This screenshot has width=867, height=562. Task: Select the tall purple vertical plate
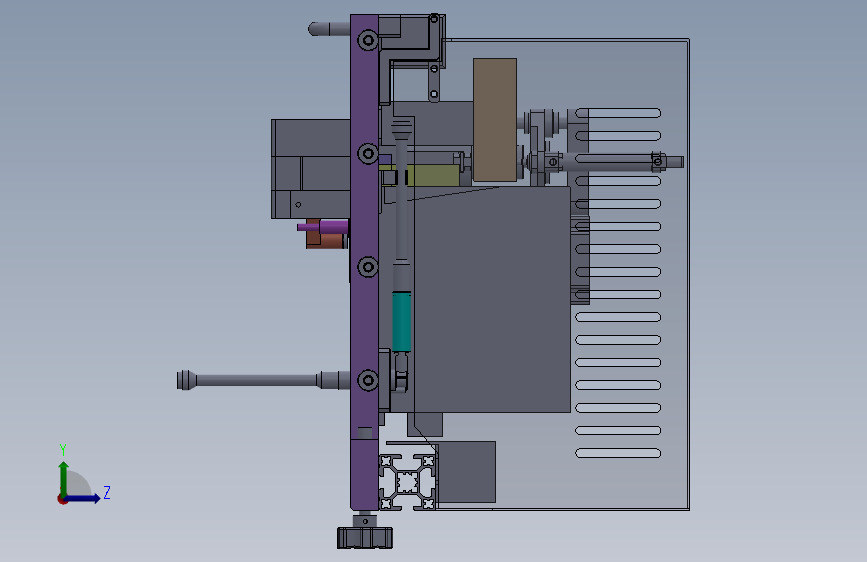point(364,262)
